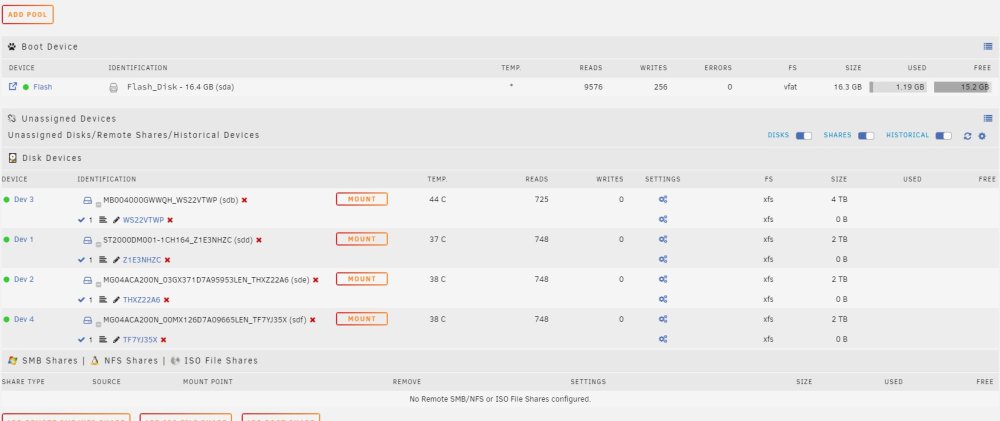This screenshot has height=421, width=1000.
Task: Click the Flash used space bar 1.19 GB
Action: point(898,87)
